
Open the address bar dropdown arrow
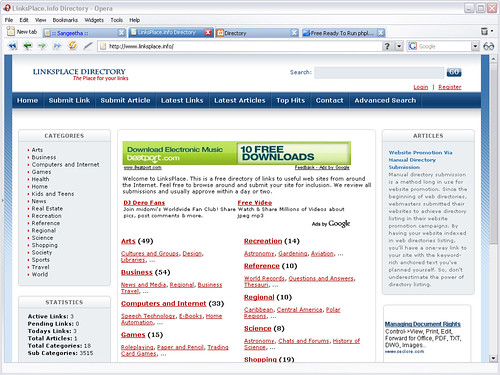pyautogui.click(x=399, y=46)
